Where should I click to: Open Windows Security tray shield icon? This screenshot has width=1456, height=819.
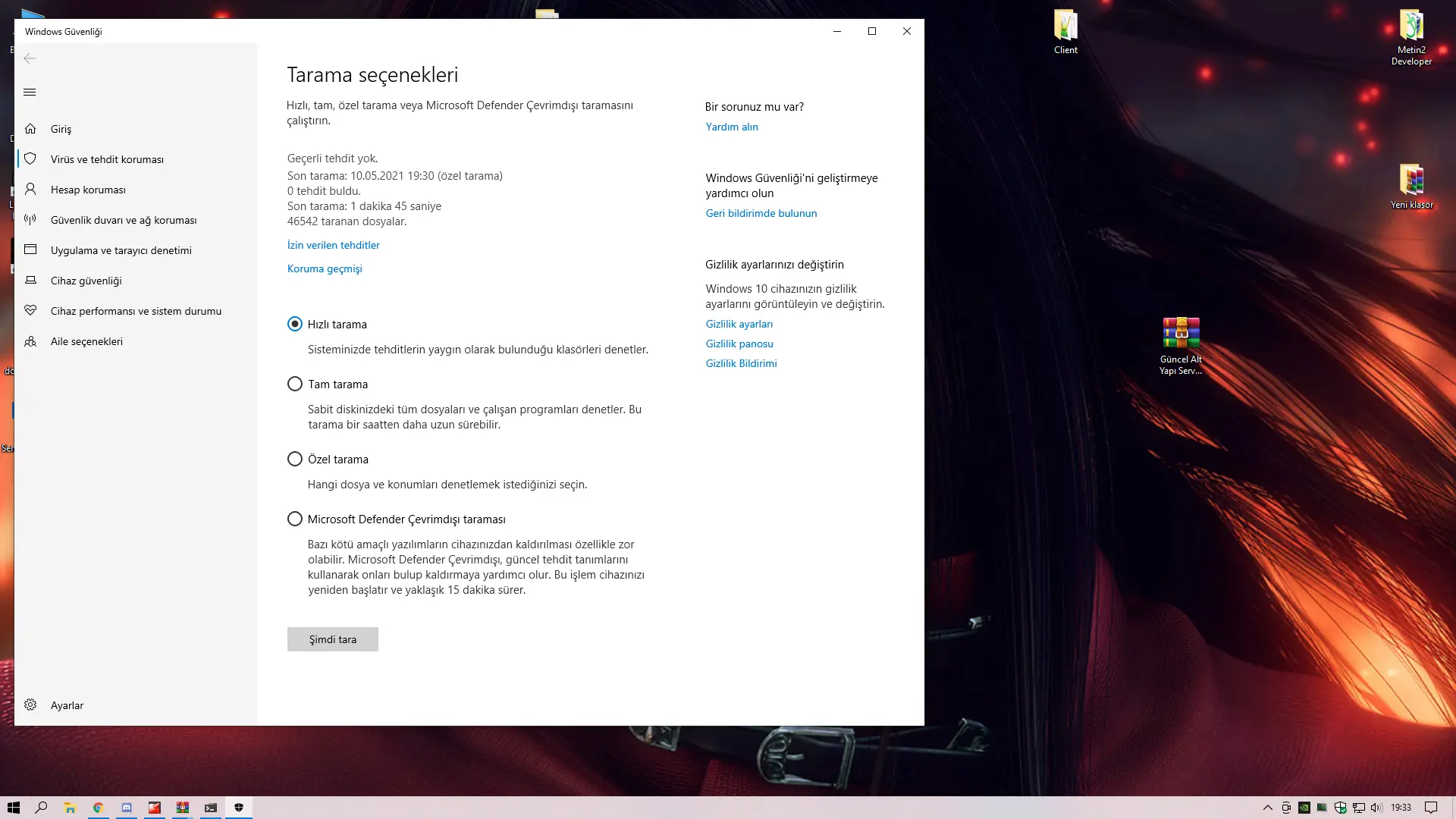(x=1341, y=808)
